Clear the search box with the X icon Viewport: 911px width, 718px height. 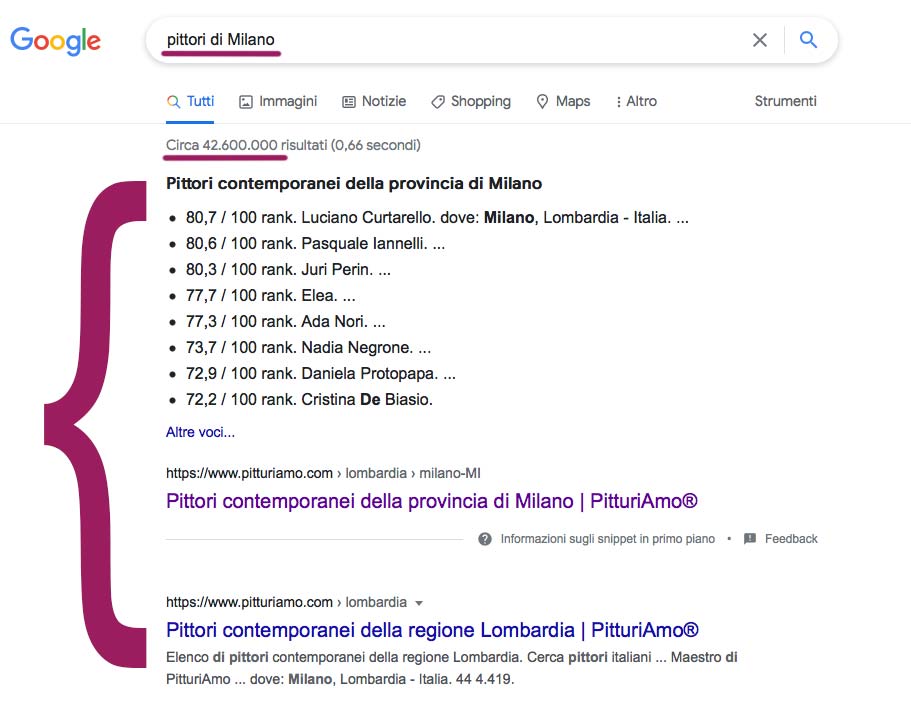pos(759,40)
